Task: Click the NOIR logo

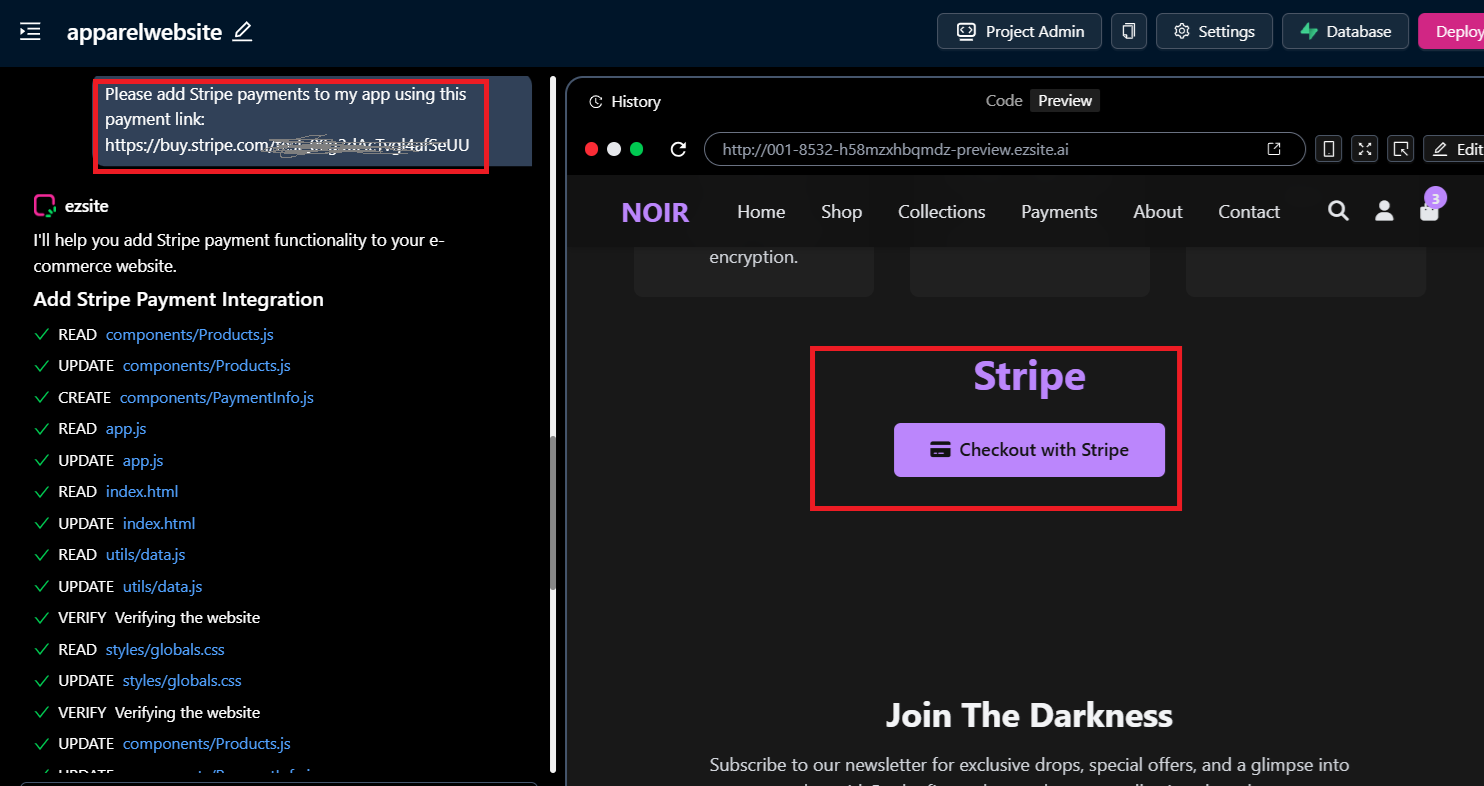Action: click(655, 212)
